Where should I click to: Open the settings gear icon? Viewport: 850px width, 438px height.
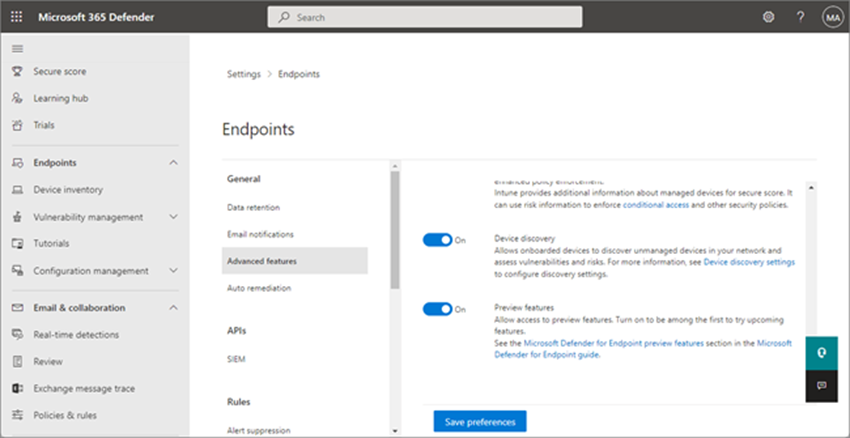click(x=768, y=17)
